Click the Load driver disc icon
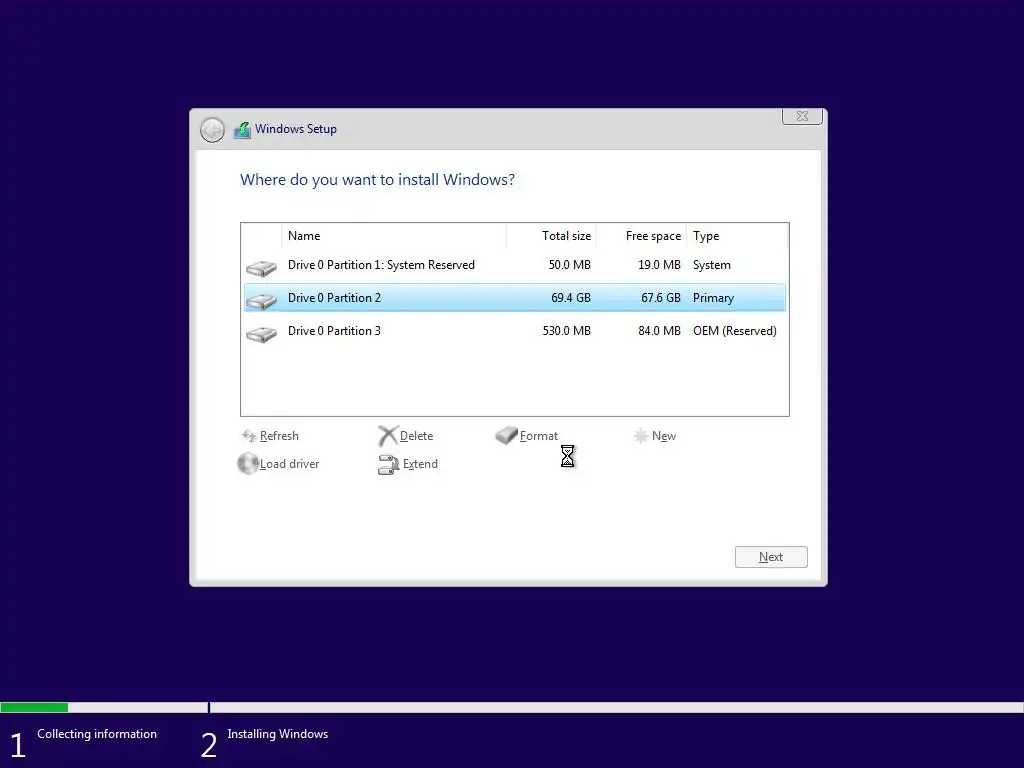This screenshot has height=768, width=1024. coord(248,464)
